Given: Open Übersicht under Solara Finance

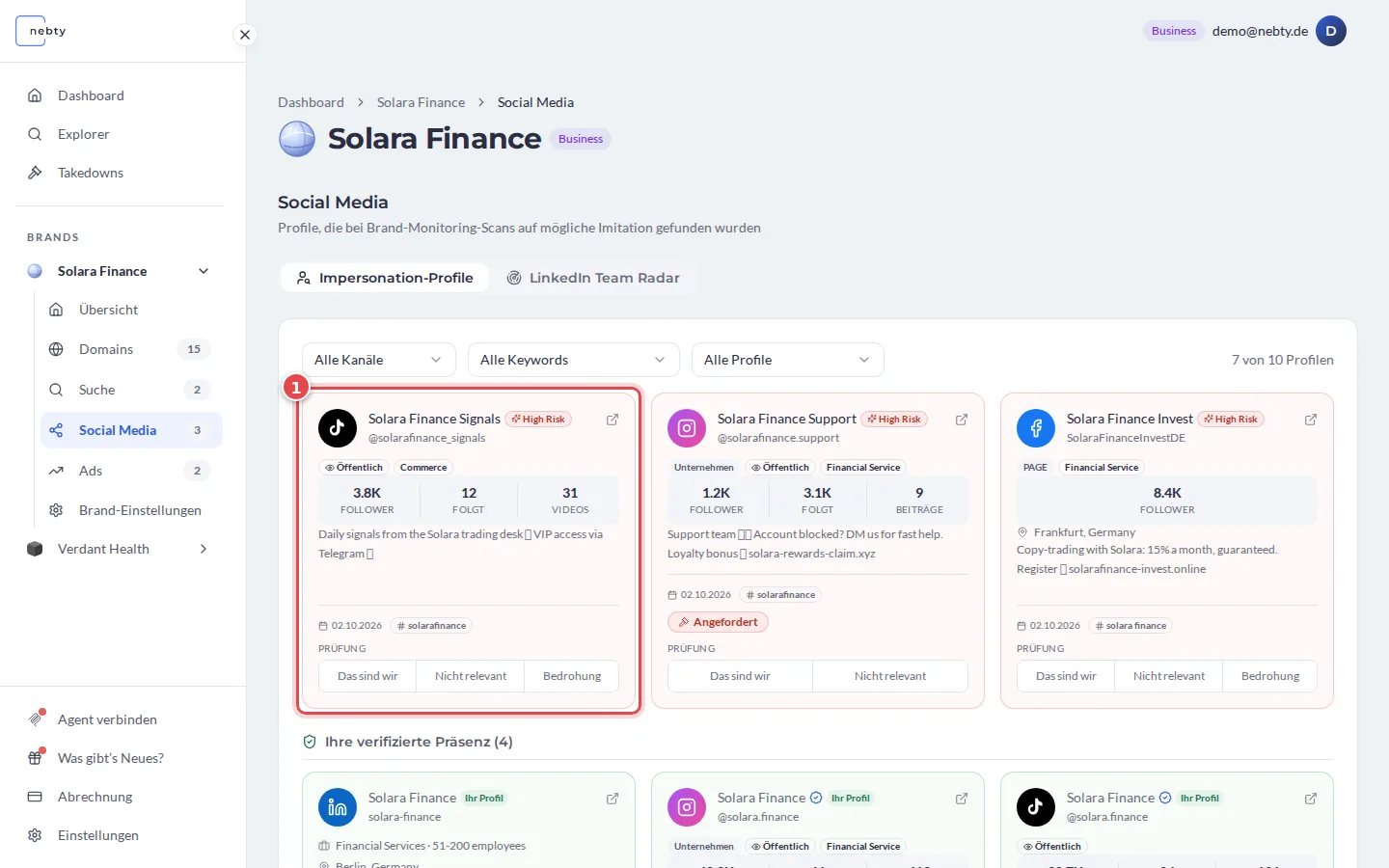Looking at the screenshot, I should (x=131, y=310).
